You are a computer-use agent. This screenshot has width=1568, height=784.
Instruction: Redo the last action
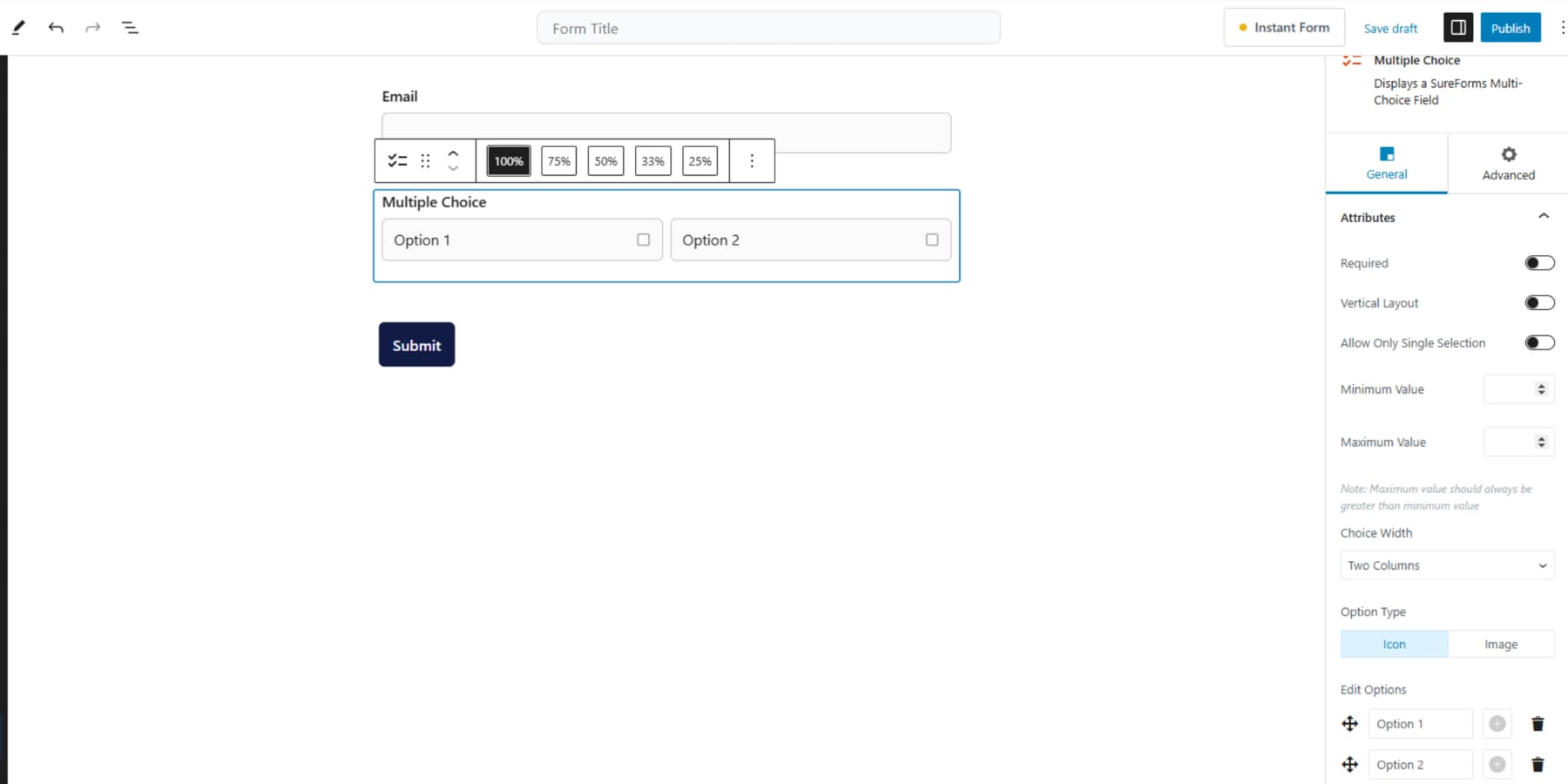(92, 27)
